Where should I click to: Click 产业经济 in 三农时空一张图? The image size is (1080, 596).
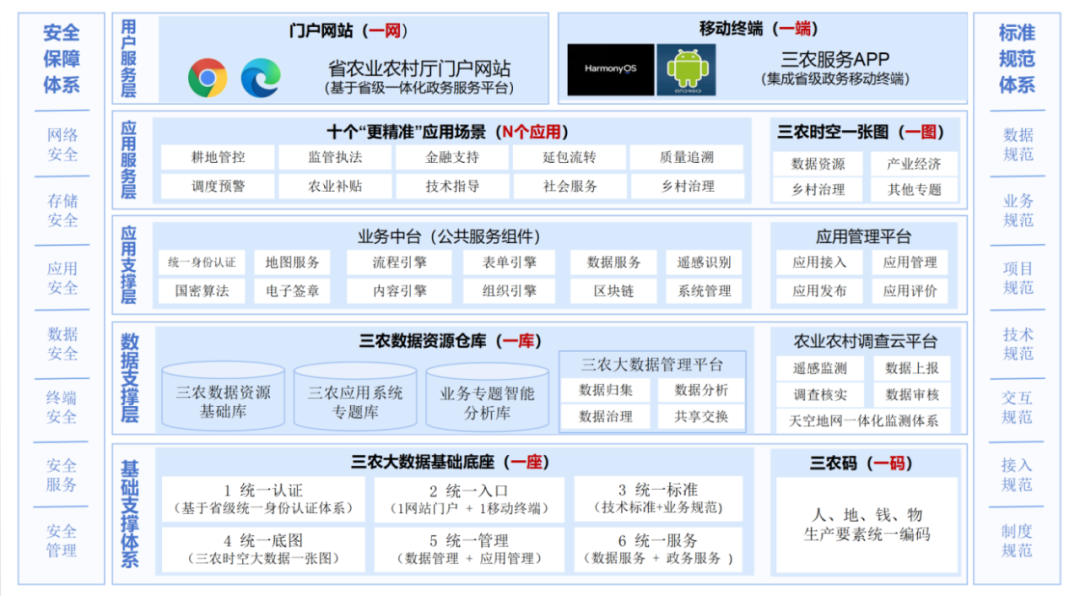(x=913, y=164)
